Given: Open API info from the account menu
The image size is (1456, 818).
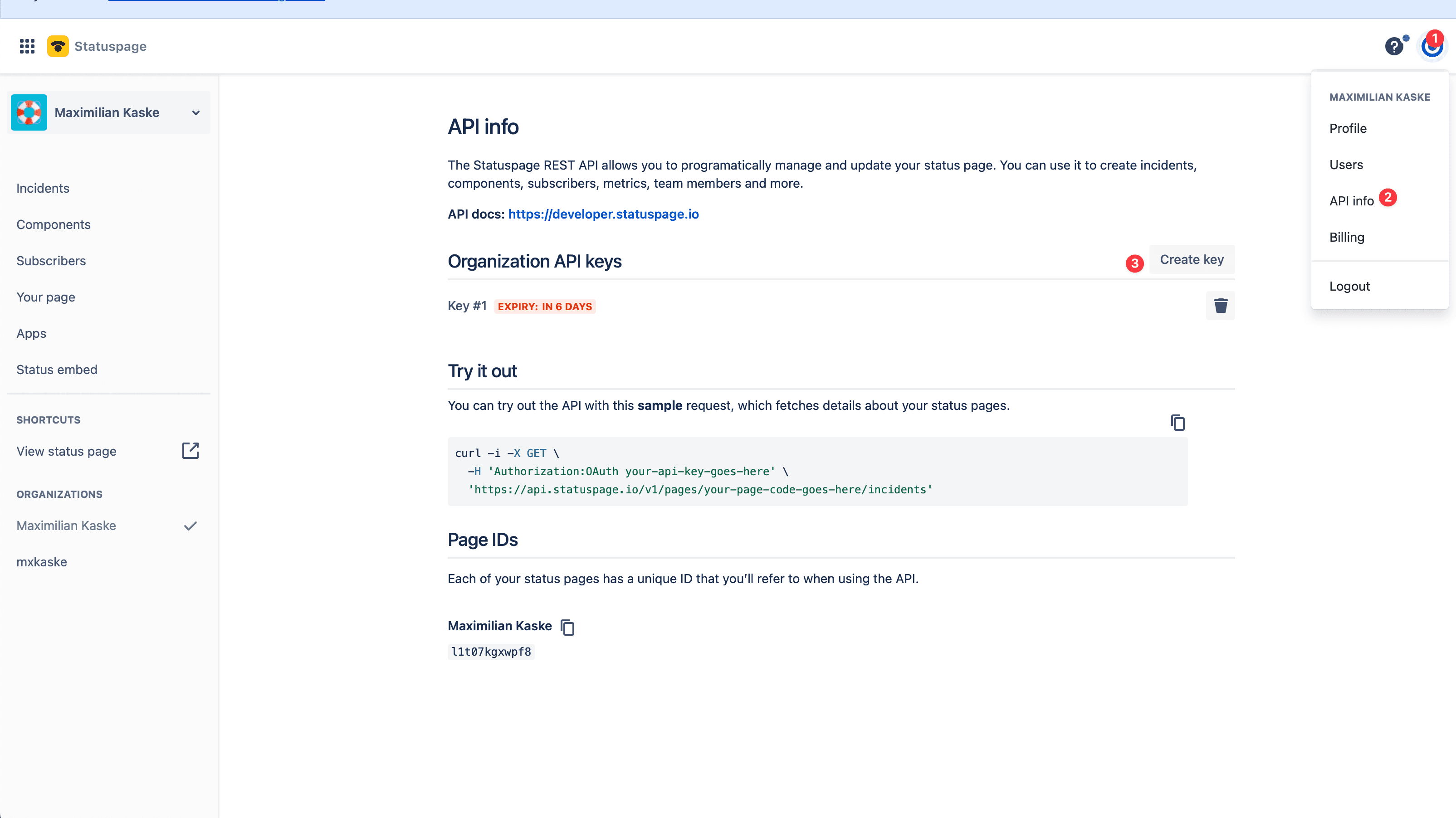Looking at the screenshot, I should click(x=1351, y=200).
